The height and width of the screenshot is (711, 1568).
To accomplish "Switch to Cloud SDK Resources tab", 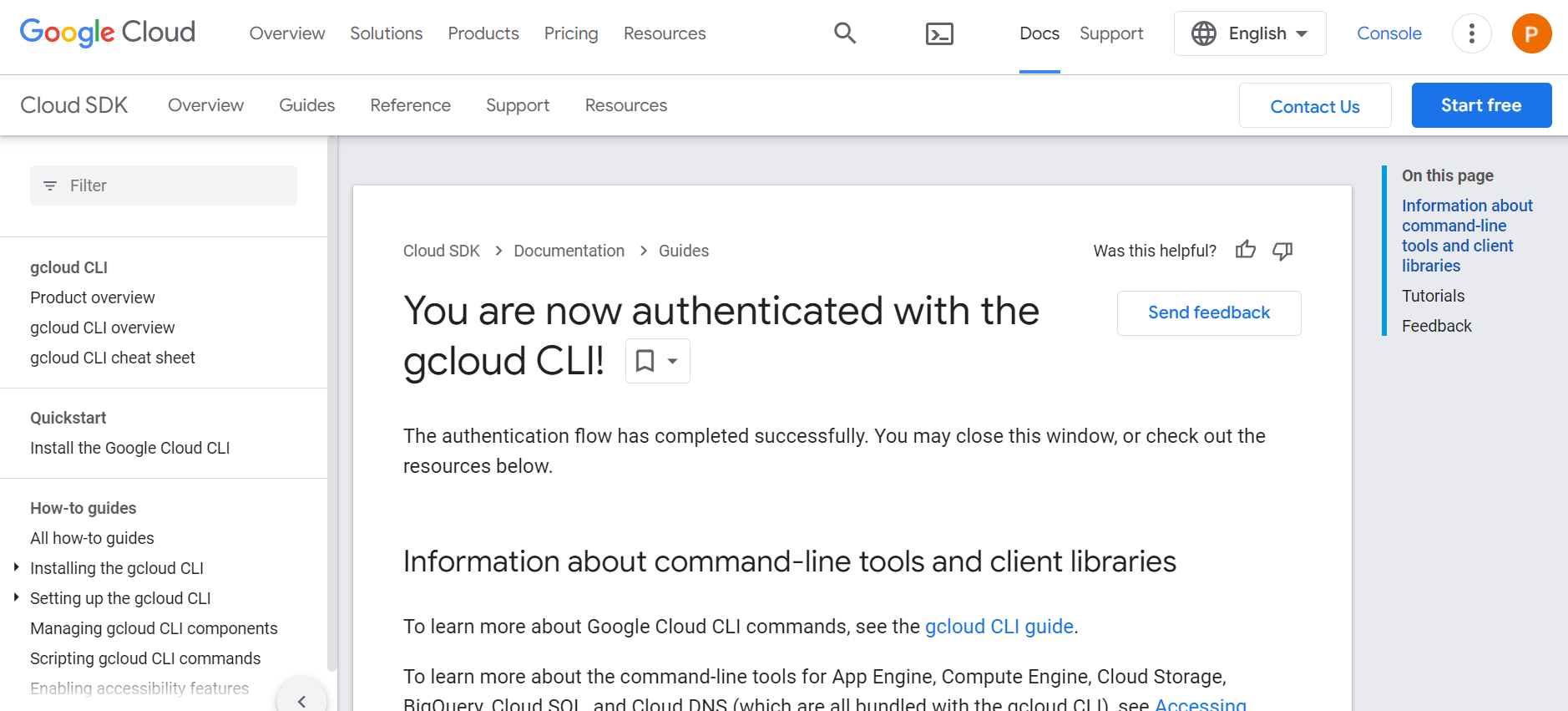I will [x=626, y=105].
